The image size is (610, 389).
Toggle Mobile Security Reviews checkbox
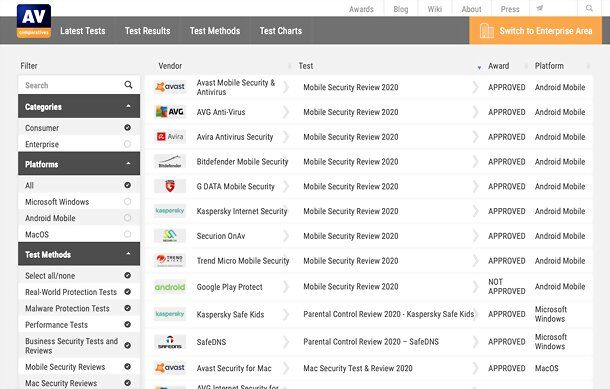(x=127, y=366)
